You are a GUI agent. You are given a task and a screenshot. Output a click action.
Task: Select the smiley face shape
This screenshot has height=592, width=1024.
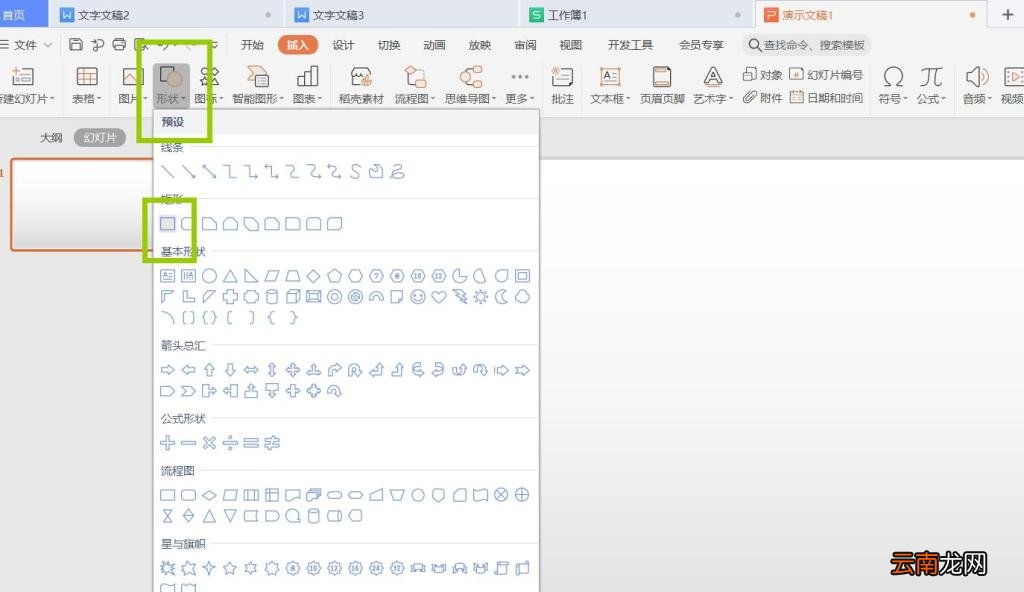418,297
